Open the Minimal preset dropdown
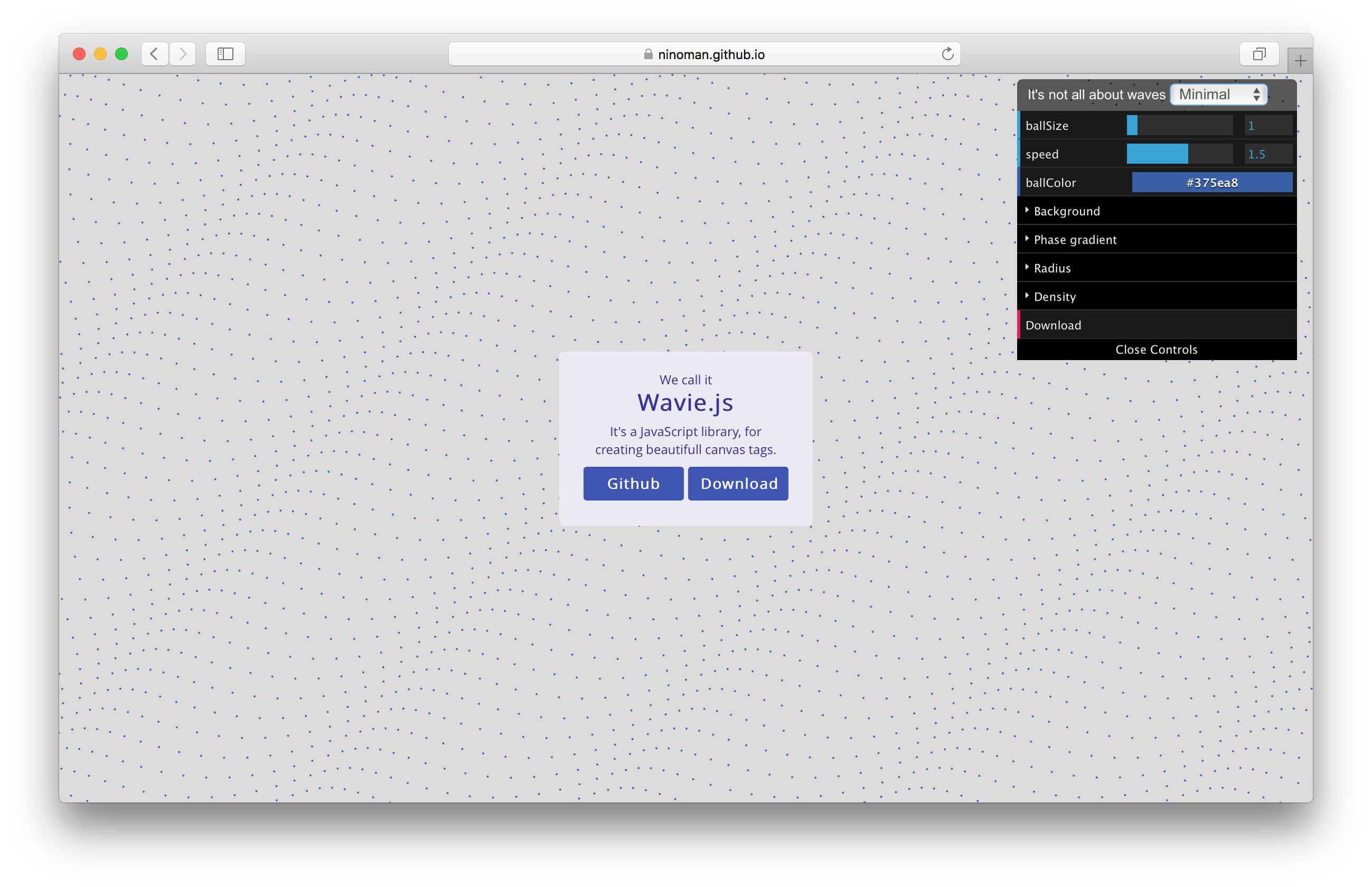Screen dimensions: 1372x887 coord(1218,95)
